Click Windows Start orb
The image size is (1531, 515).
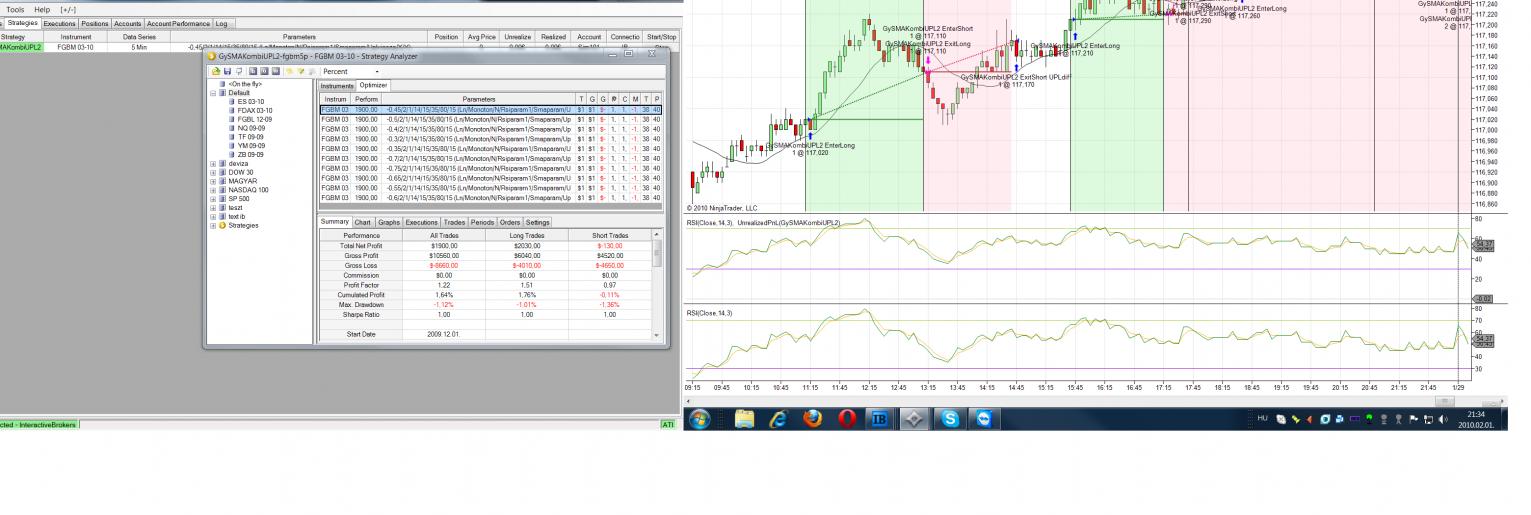pos(699,419)
